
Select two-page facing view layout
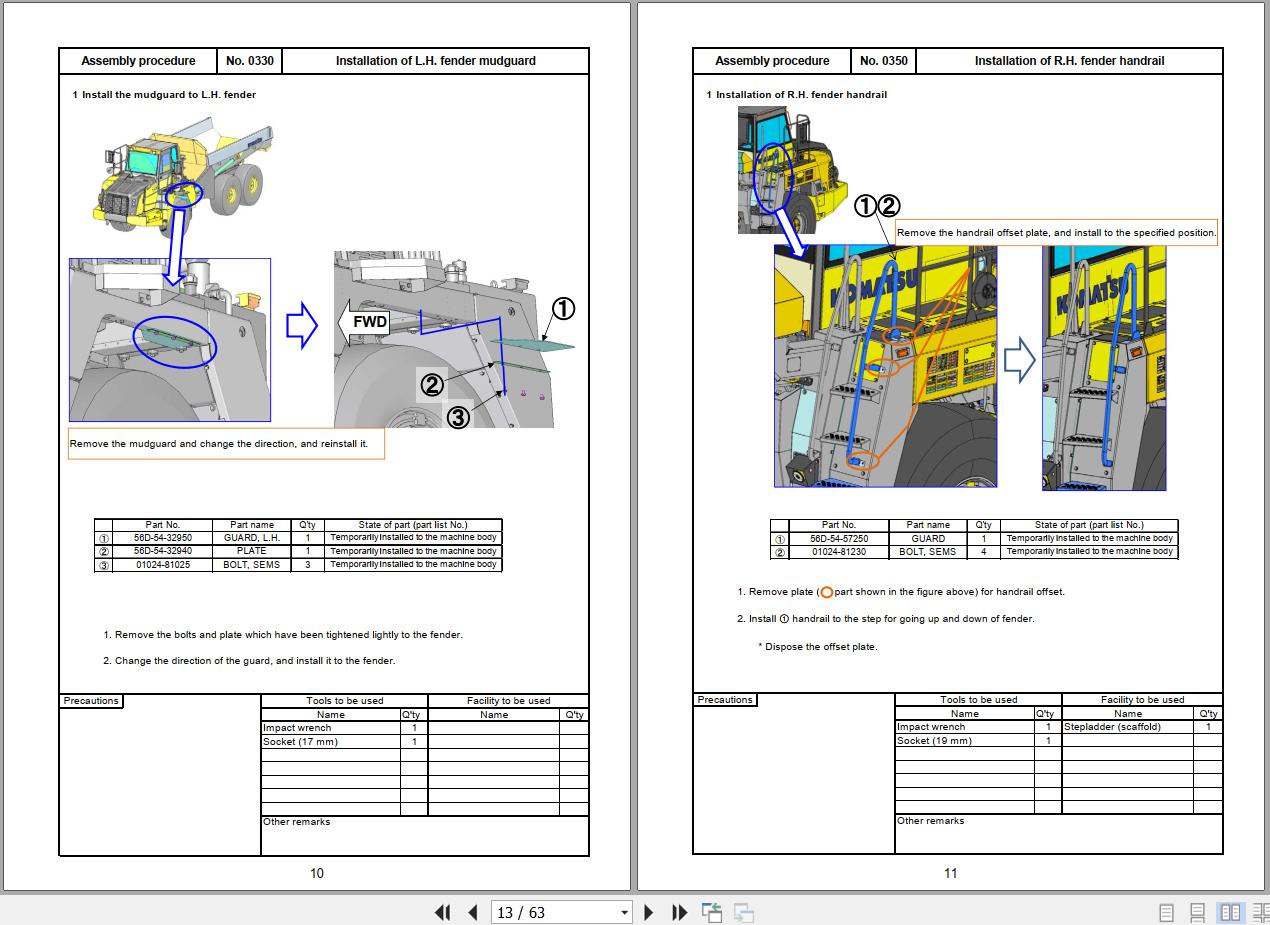tap(1230, 912)
